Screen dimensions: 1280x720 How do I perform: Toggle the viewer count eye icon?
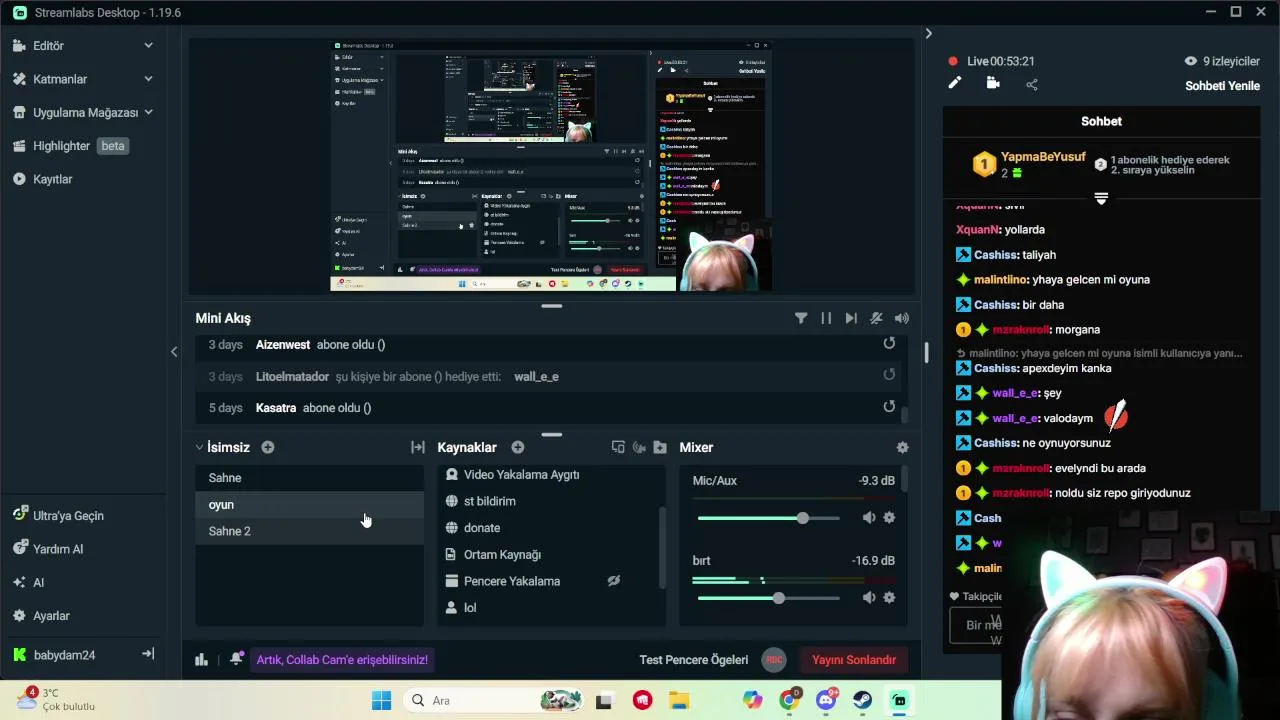(x=1190, y=61)
